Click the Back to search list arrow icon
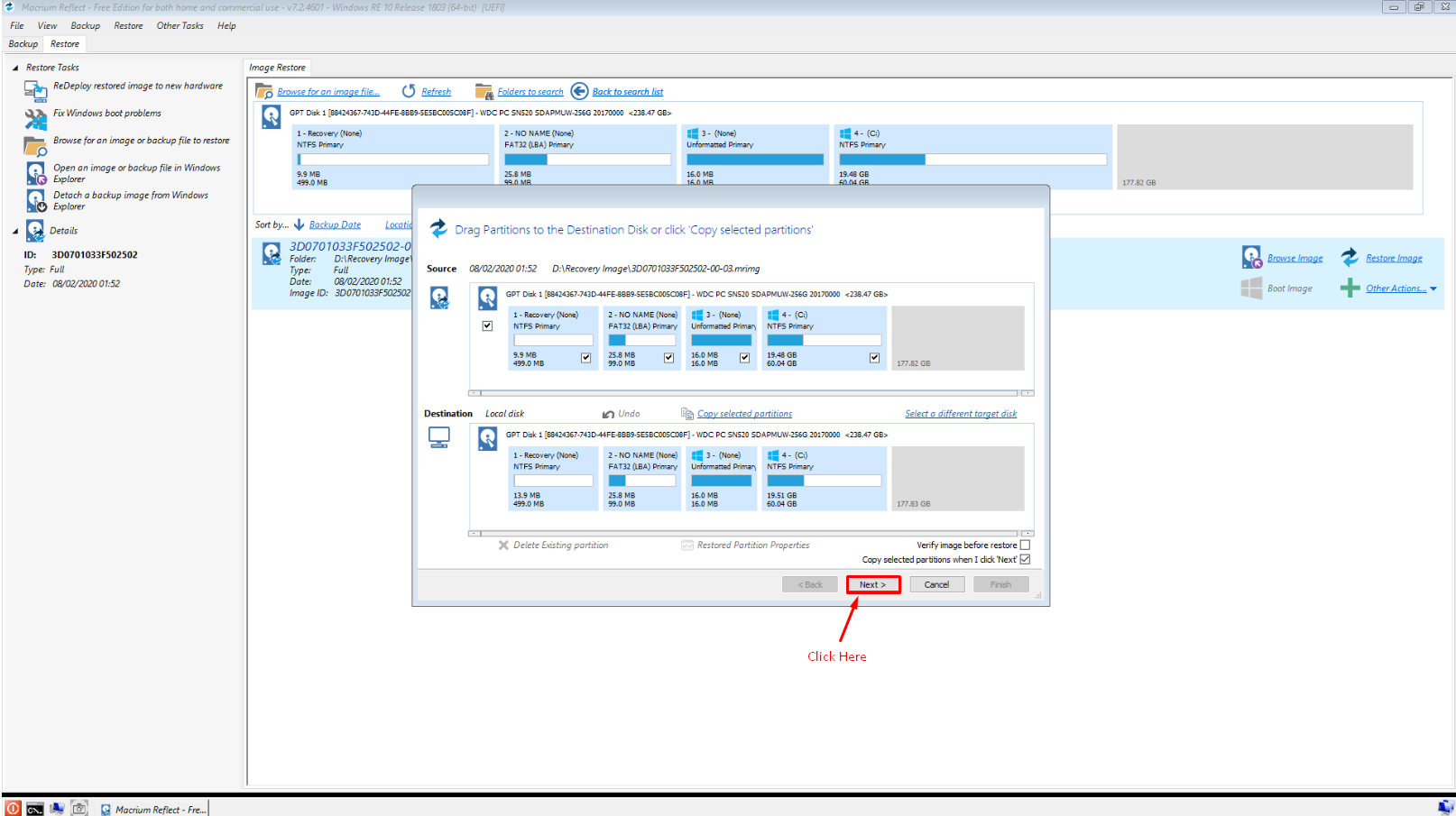The width and height of the screenshot is (1456, 816). coord(579,91)
